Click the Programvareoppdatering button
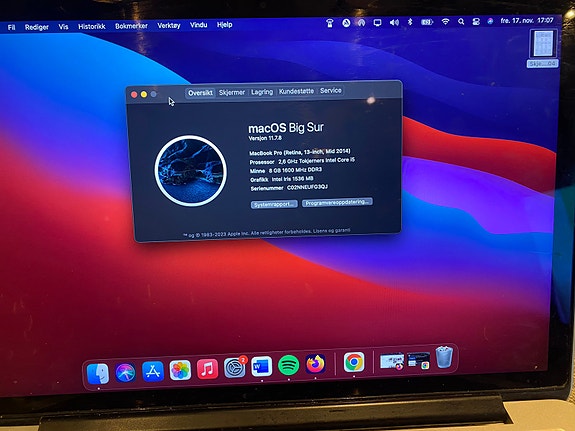Screen dimensions: 575x431 (x=337, y=202)
